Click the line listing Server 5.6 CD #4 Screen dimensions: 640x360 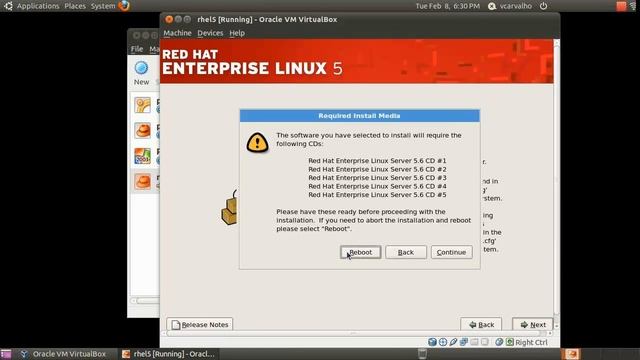click(x=377, y=187)
